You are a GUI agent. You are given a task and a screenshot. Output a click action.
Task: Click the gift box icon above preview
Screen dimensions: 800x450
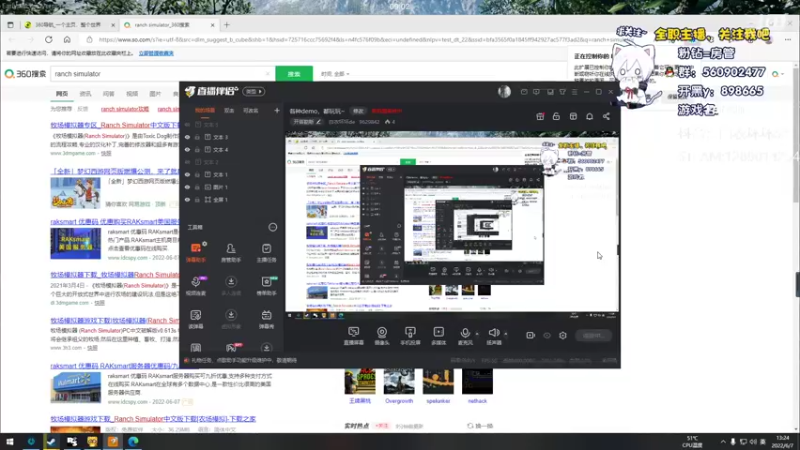pos(540,116)
